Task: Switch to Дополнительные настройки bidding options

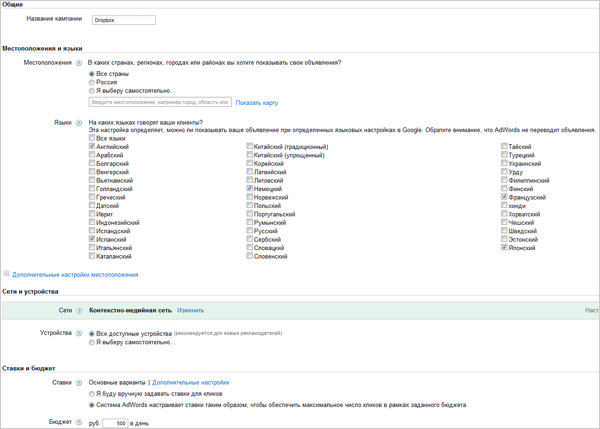Action: 191,383
